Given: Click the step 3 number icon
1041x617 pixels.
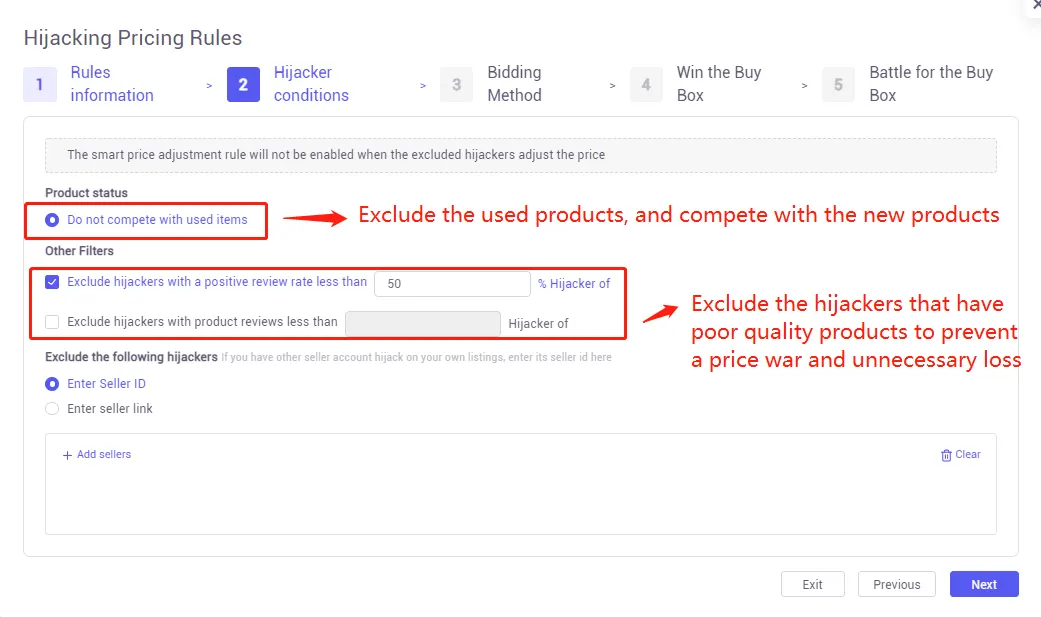Looking at the screenshot, I should click(456, 84).
